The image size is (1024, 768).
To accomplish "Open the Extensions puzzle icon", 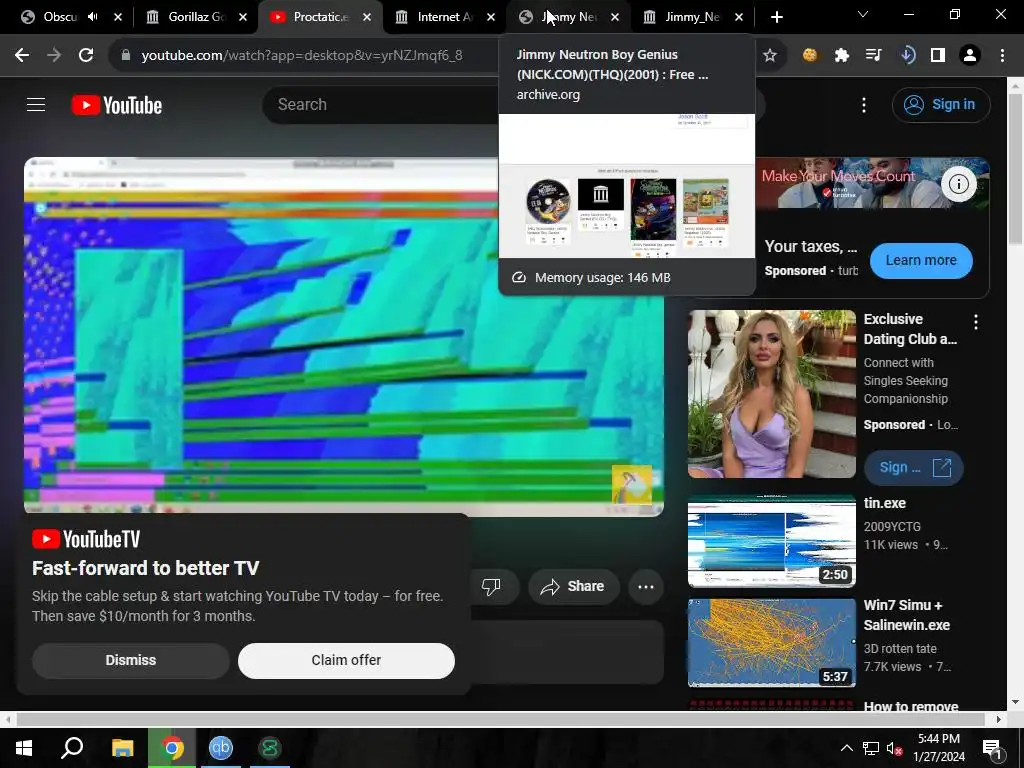I will click(x=842, y=56).
